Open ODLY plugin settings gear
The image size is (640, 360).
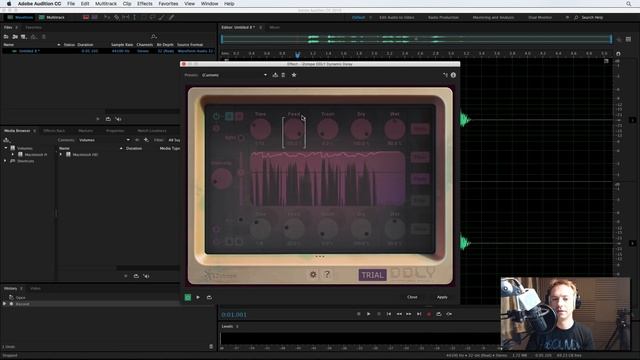313,274
